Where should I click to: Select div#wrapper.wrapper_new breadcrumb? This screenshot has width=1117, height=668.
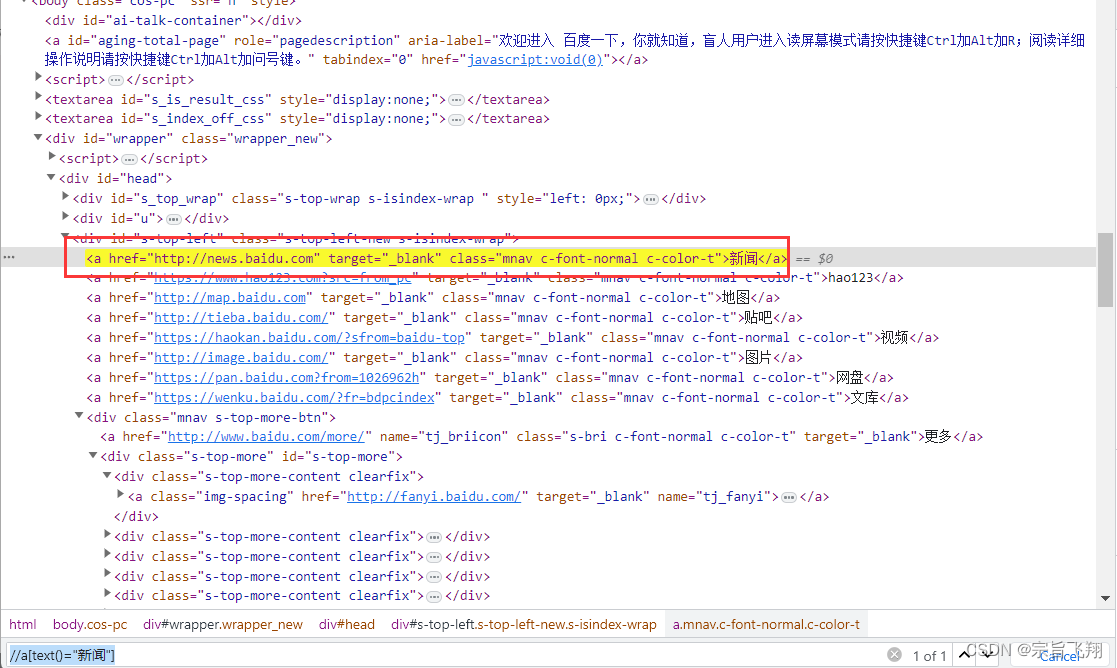point(223,625)
